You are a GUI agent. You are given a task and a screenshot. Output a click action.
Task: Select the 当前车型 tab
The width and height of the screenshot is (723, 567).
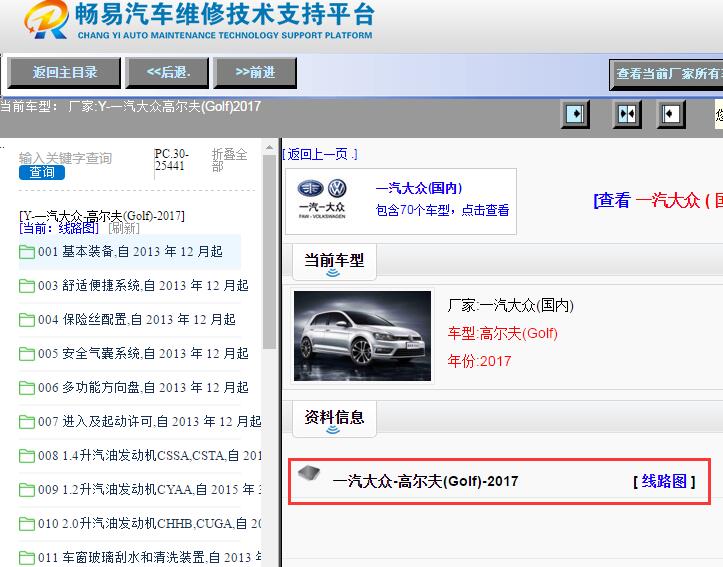(x=334, y=262)
